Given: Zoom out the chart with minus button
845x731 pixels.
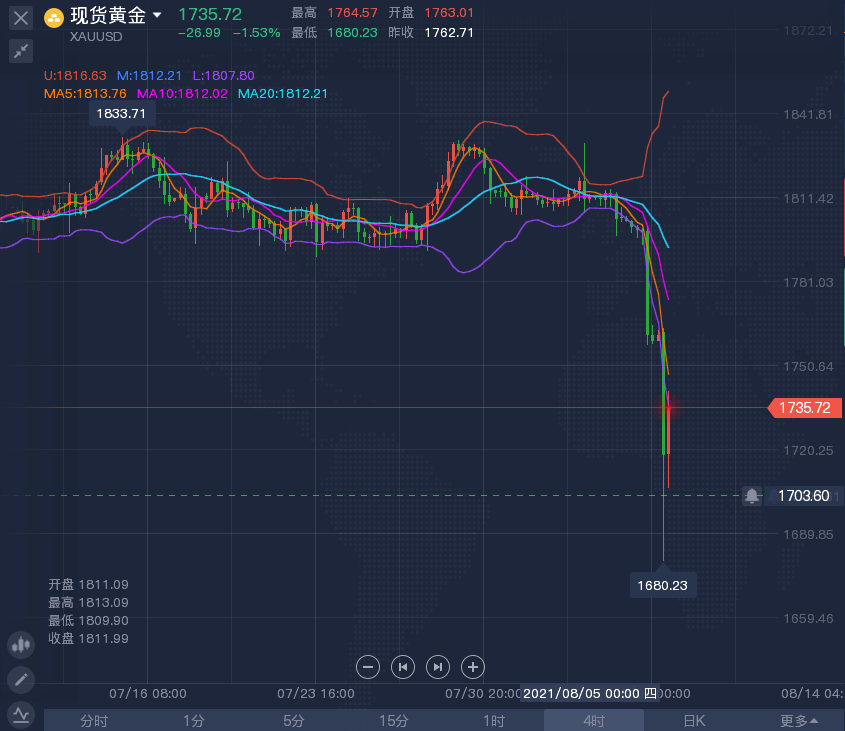Looking at the screenshot, I should pos(368,667).
